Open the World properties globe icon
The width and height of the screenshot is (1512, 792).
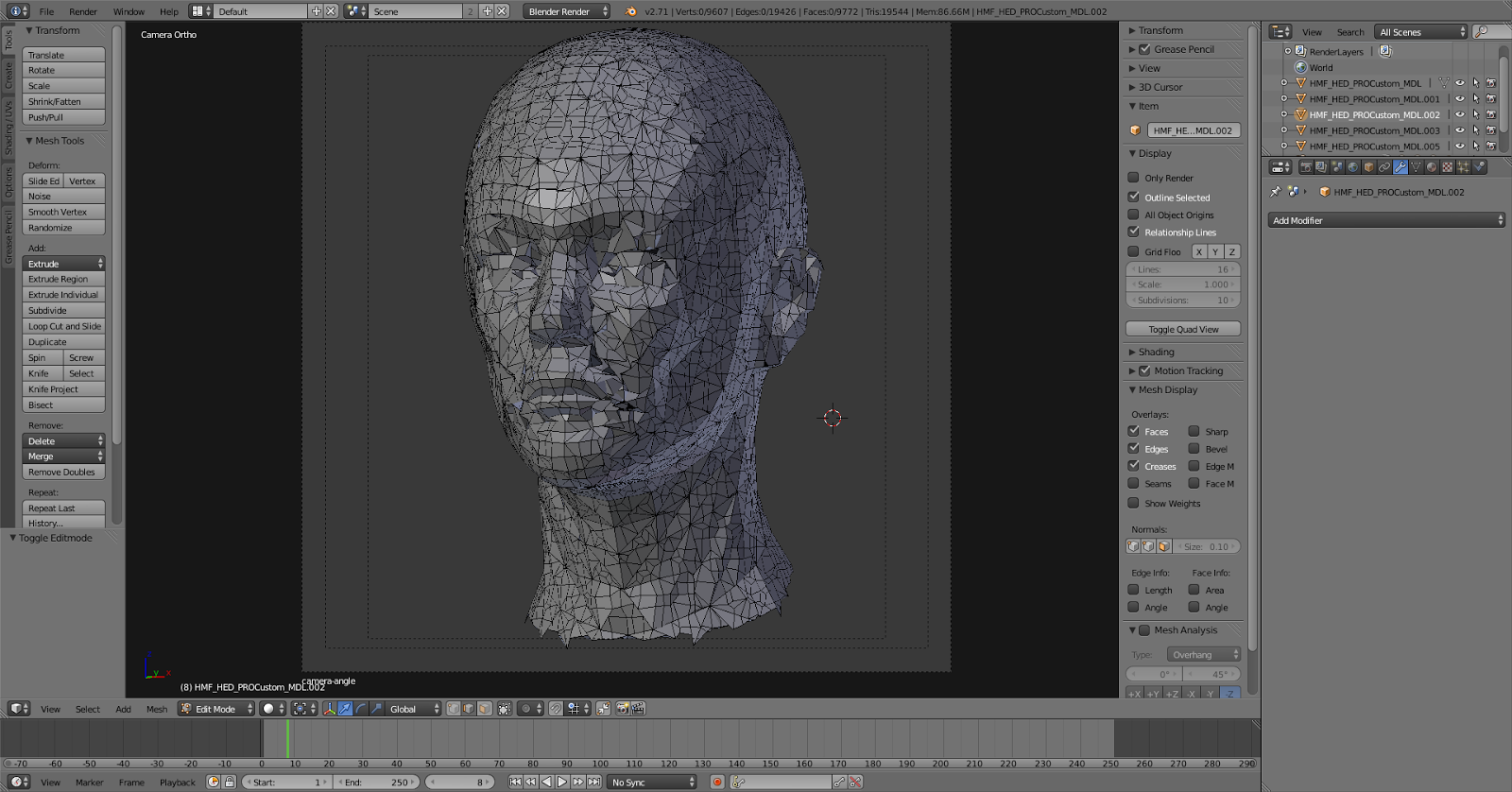[1353, 167]
